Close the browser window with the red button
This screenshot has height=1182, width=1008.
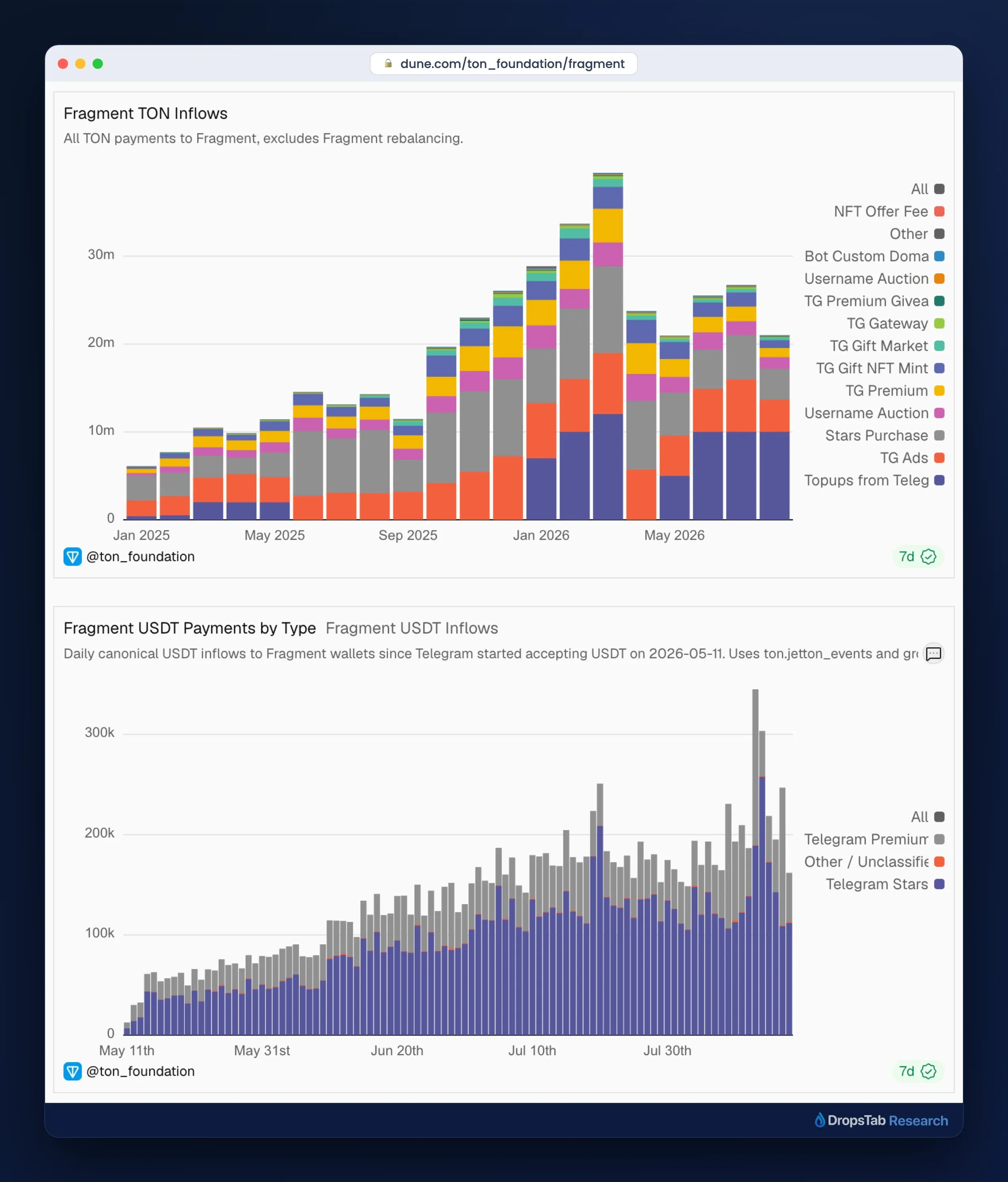tap(63, 64)
